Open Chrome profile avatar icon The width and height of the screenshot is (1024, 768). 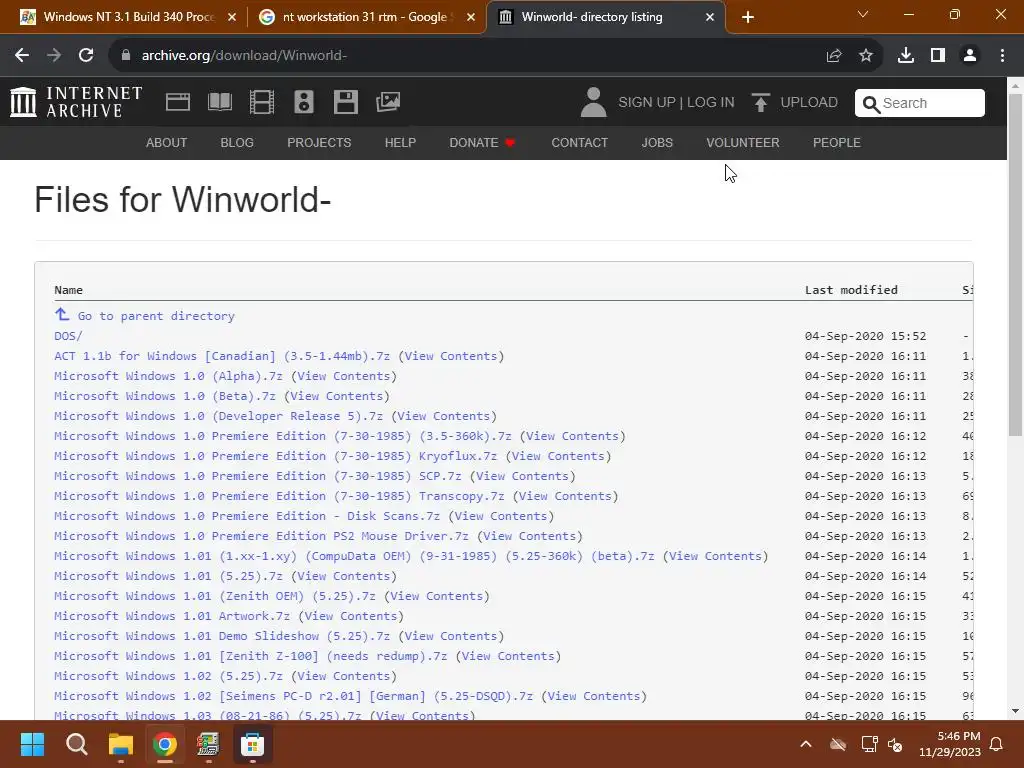(970, 56)
